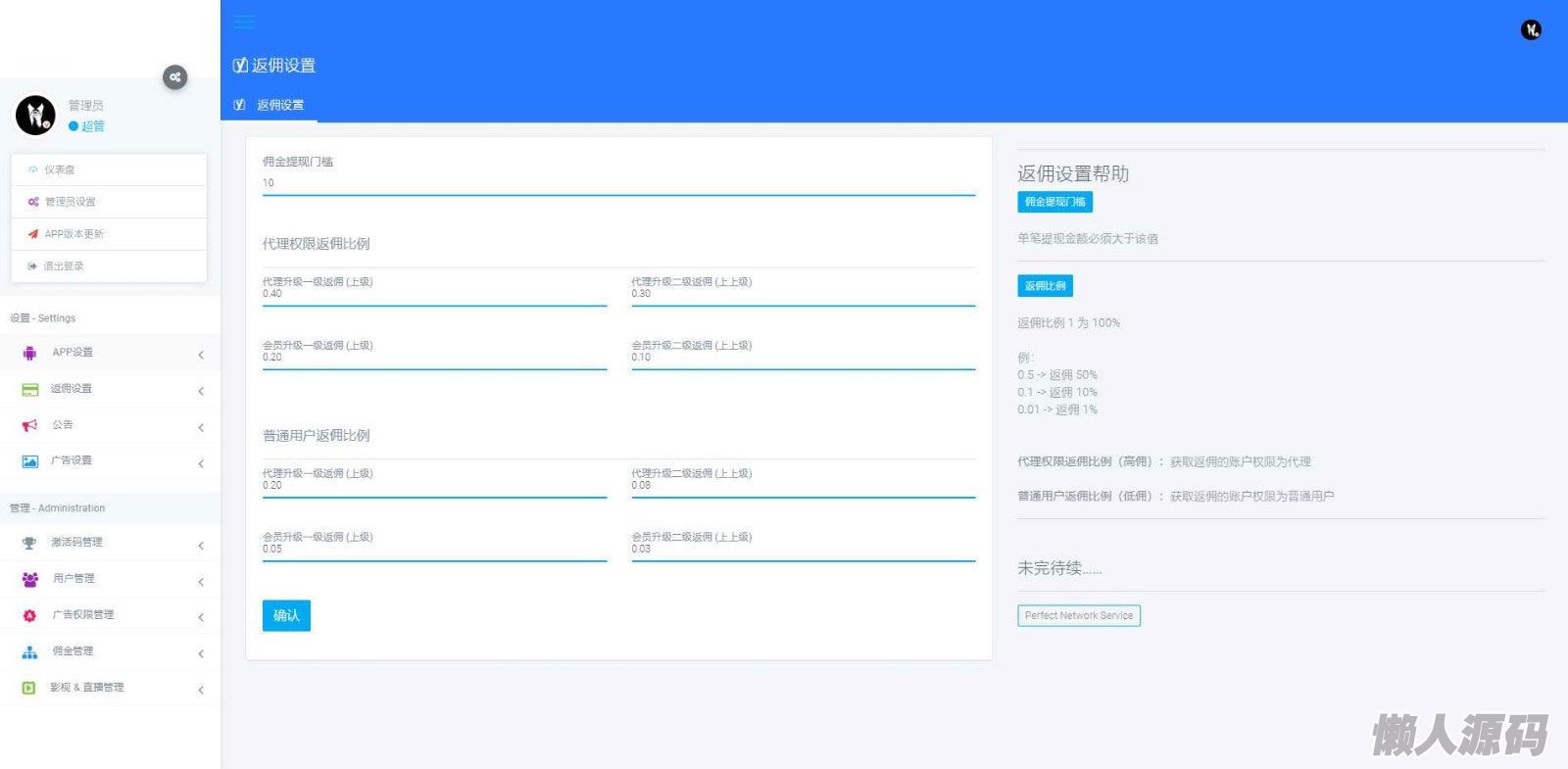Edit agent-tier 会员升级二级返佣 field showing 0.10

point(804,359)
